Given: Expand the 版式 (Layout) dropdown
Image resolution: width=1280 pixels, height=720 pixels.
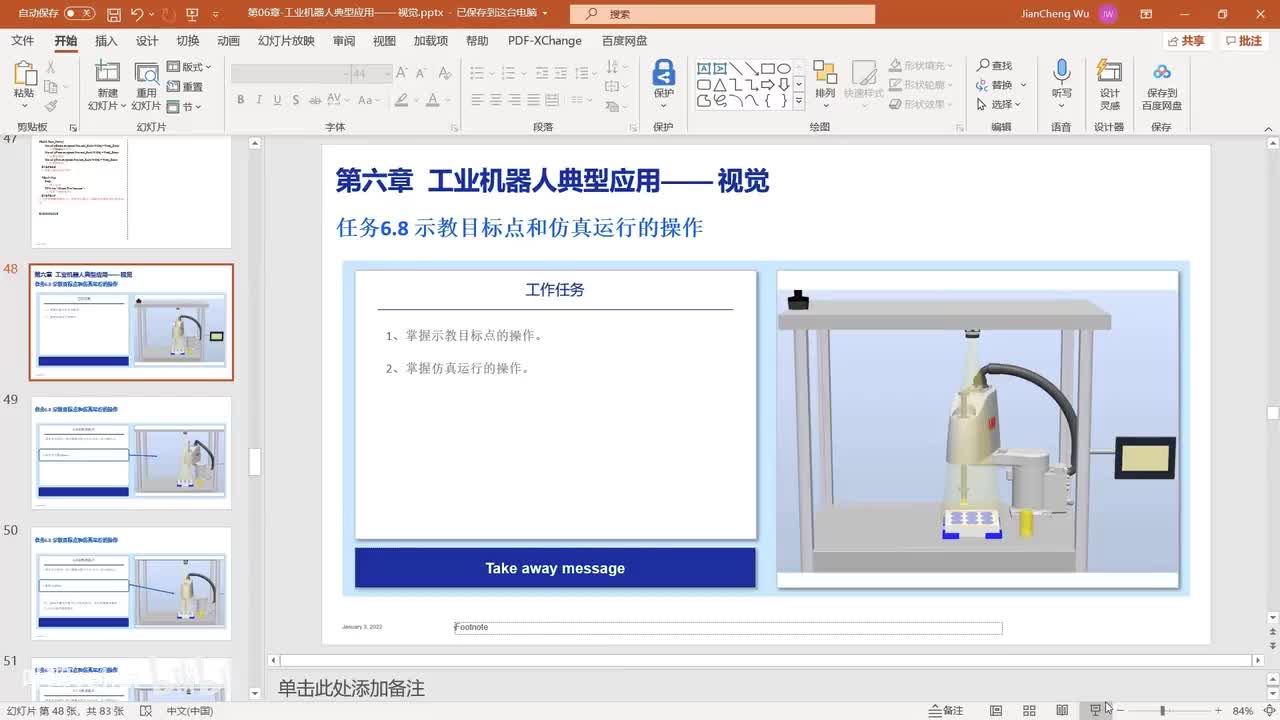Looking at the screenshot, I should pyautogui.click(x=189, y=67).
